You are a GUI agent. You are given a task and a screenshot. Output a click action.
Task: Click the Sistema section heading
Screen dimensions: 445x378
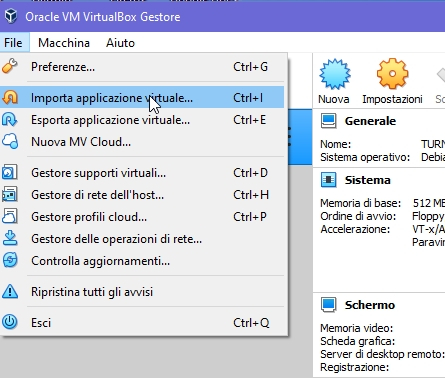pos(368,180)
